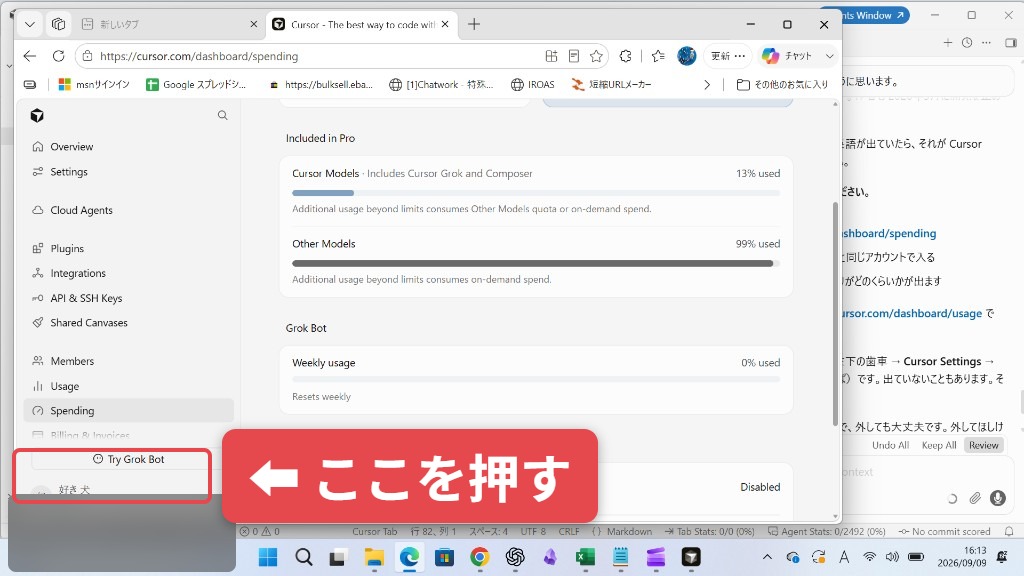Click the Cursor cube logo in sidebar
Image resolution: width=1024 pixels, height=576 pixels.
(x=37, y=116)
